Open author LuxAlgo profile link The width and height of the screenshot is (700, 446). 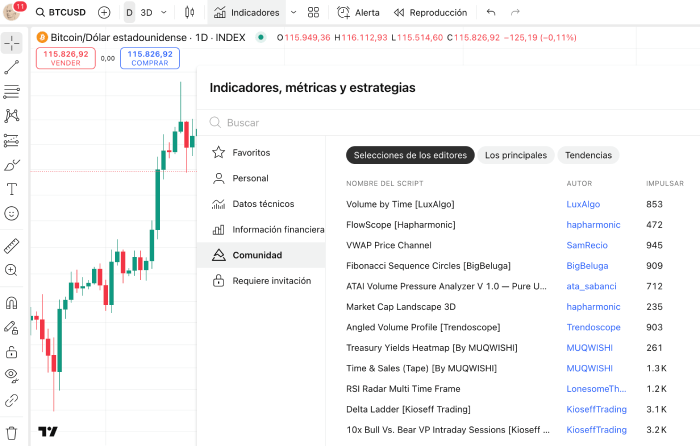click(583, 204)
